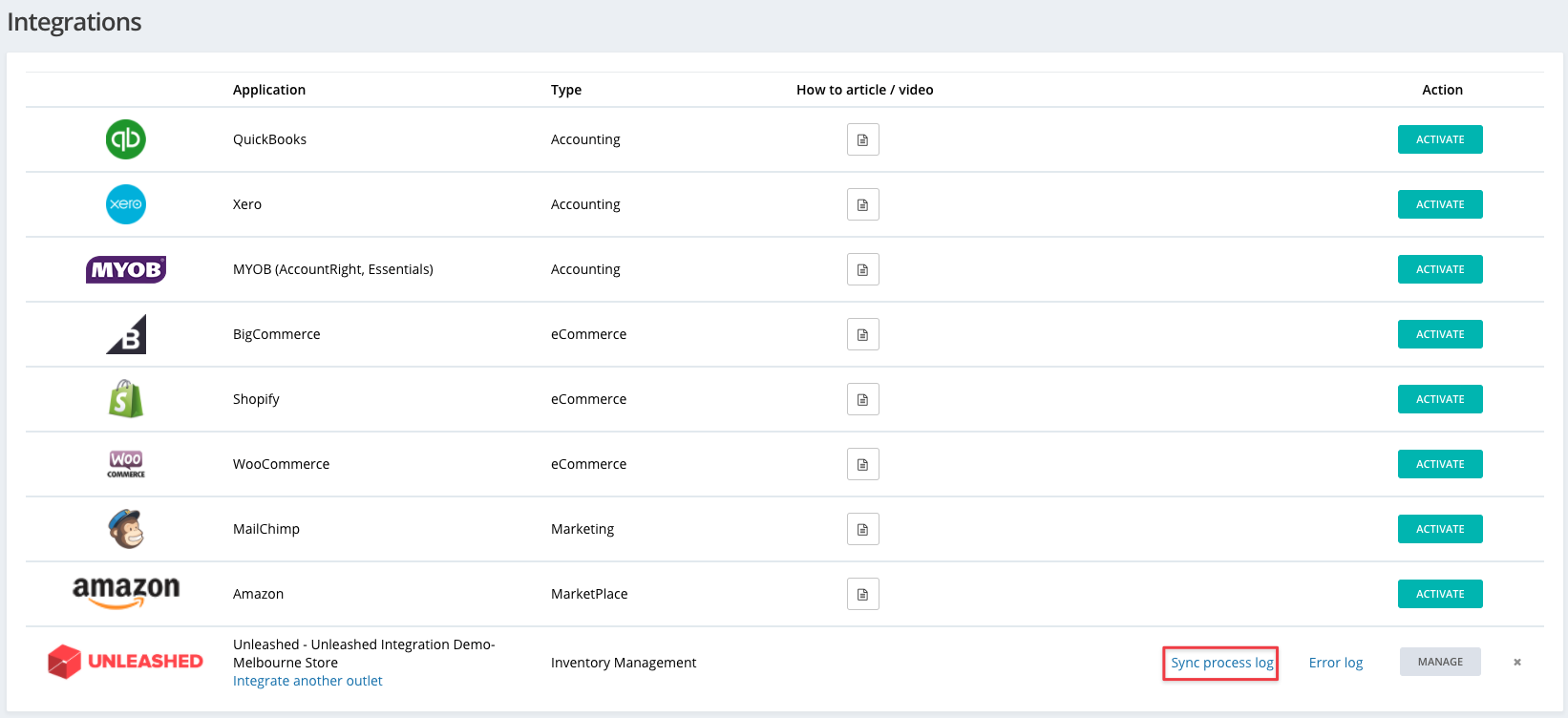Activate the Shopify integration
This screenshot has height=718, width=1568.
pos(1439,399)
